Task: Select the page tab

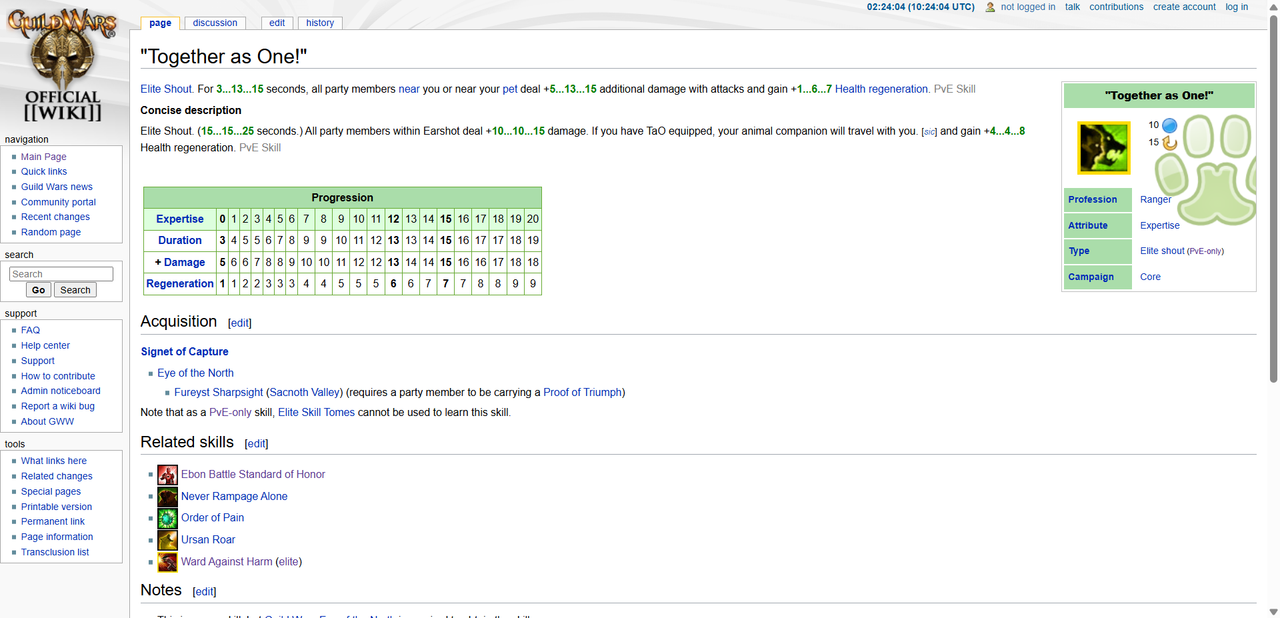Action: (x=160, y=23)
